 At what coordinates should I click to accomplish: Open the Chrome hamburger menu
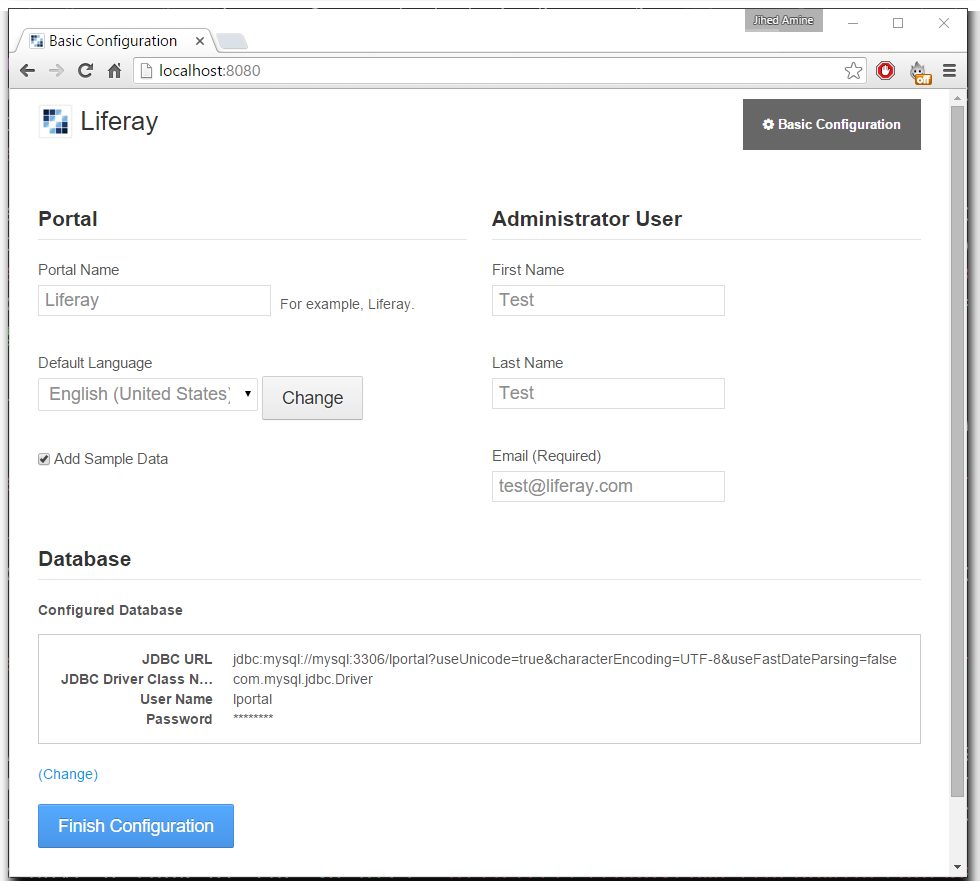[949, 71]
